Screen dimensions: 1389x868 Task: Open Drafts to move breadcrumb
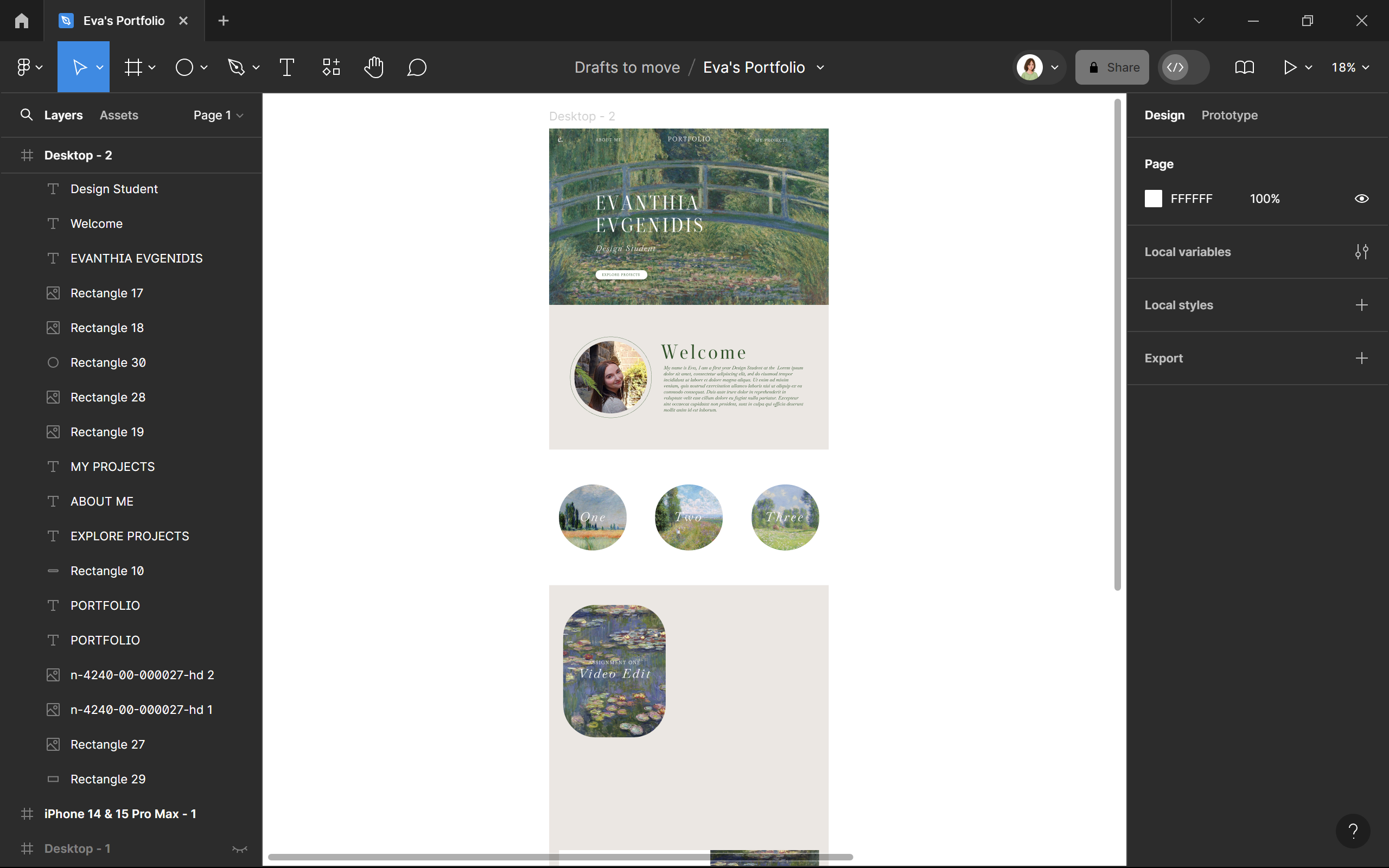coord(627,67)
